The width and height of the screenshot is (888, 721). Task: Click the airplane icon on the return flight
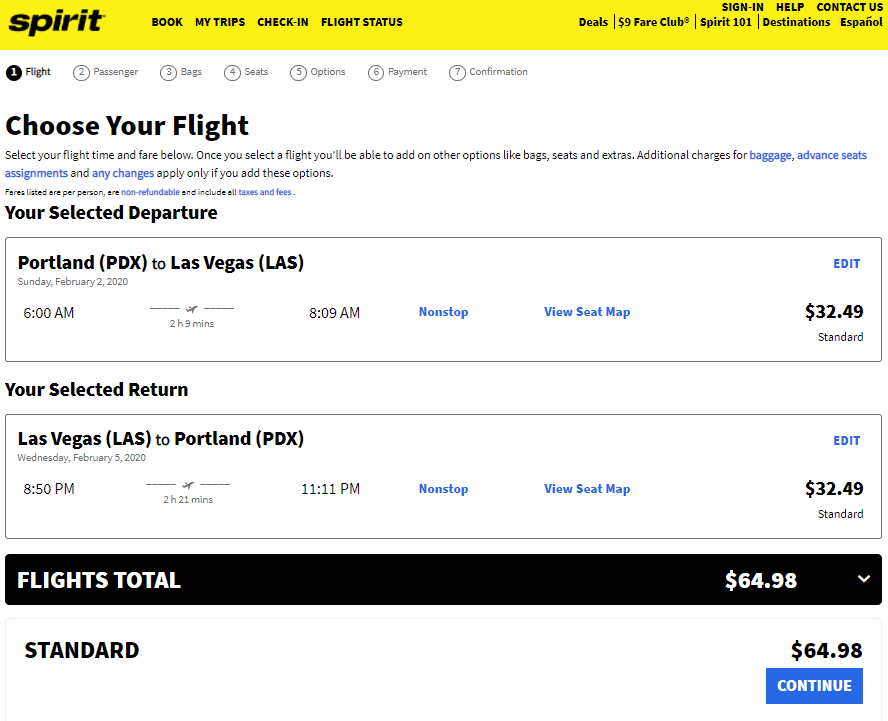[186, 486]
